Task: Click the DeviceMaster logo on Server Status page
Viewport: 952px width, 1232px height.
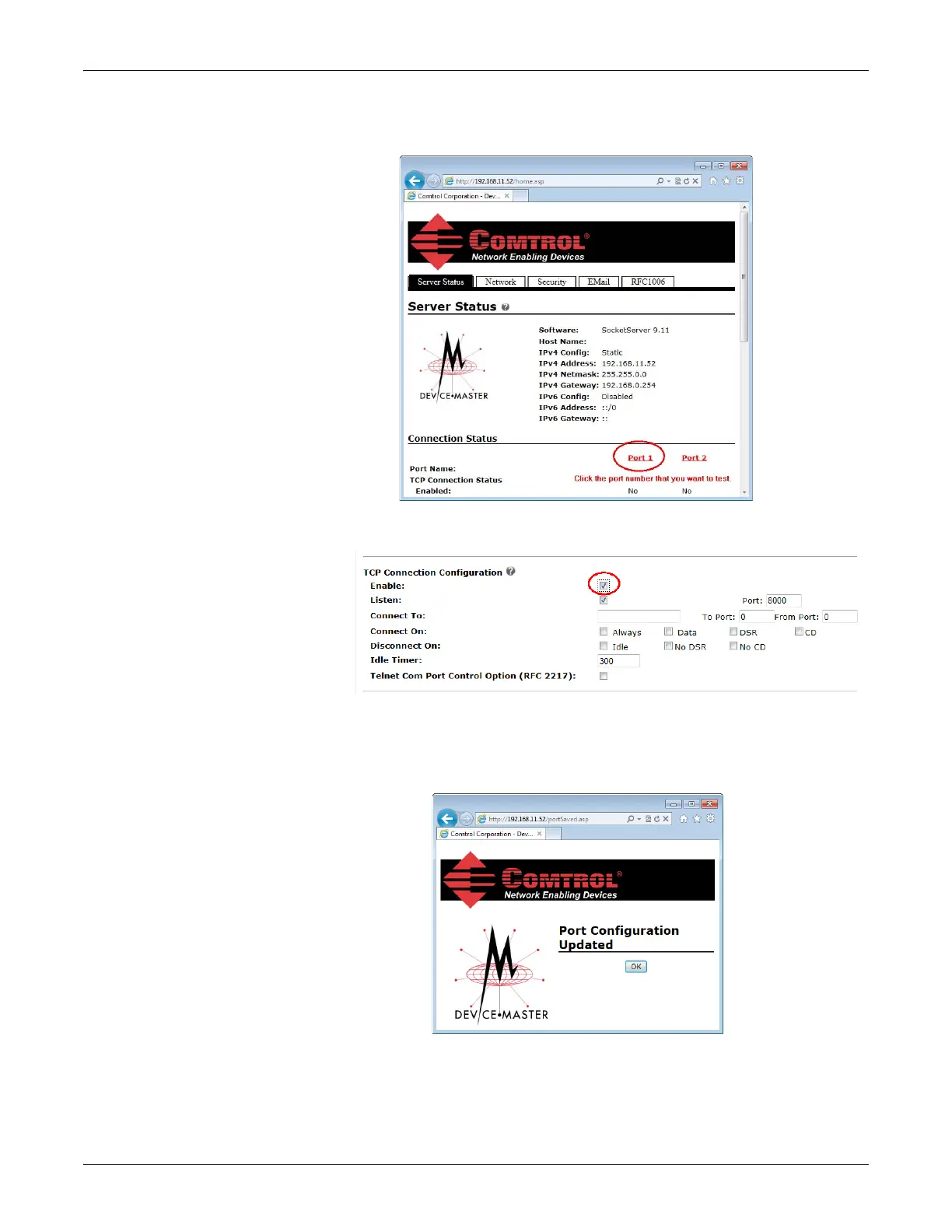Action: pyautogui.click(x=453, y=366)
